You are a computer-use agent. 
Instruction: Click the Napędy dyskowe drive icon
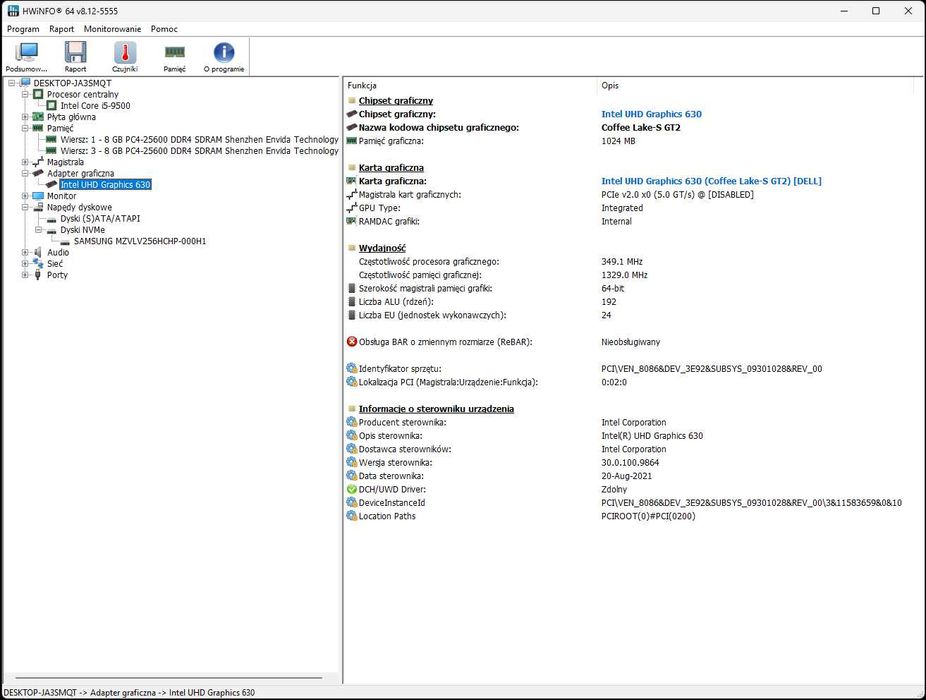[38, 207]
